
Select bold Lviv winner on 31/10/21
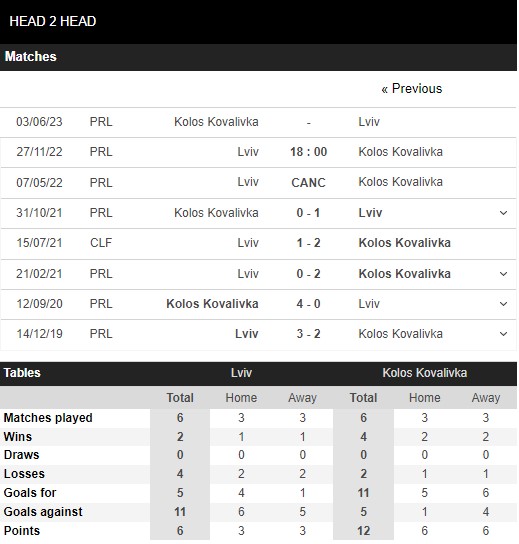point(370,213)
